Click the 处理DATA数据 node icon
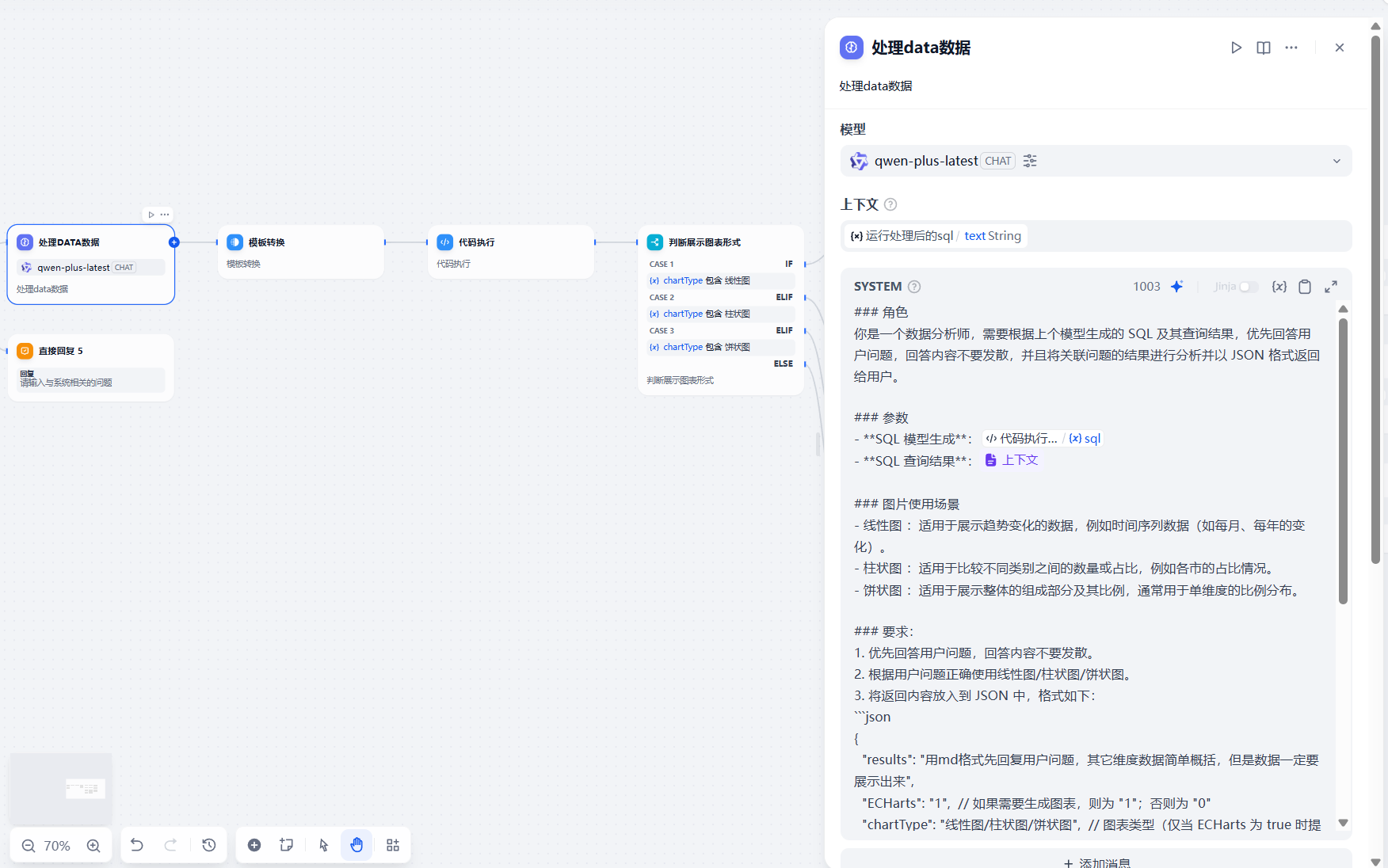 coord(25,242)
